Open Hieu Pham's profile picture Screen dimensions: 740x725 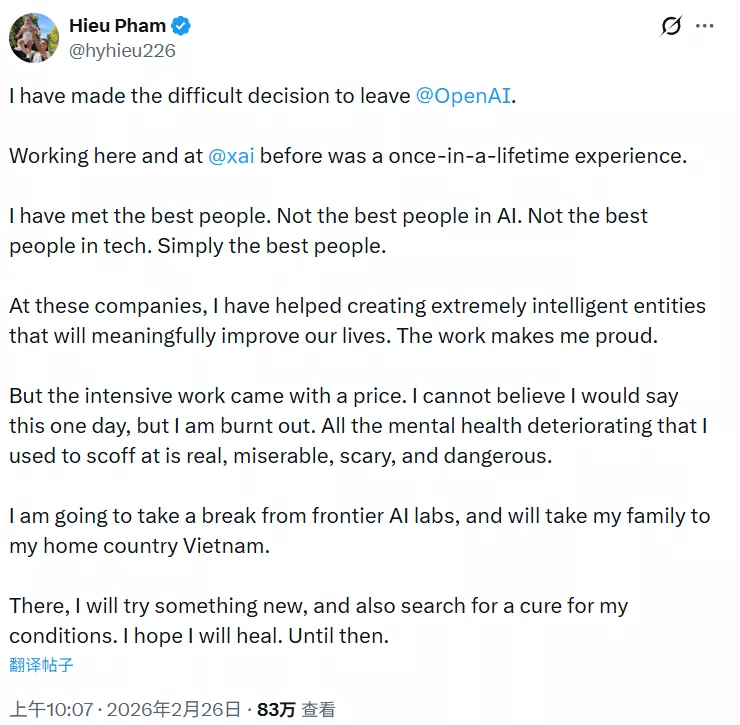pyautogui.click(x=33, y=37)
